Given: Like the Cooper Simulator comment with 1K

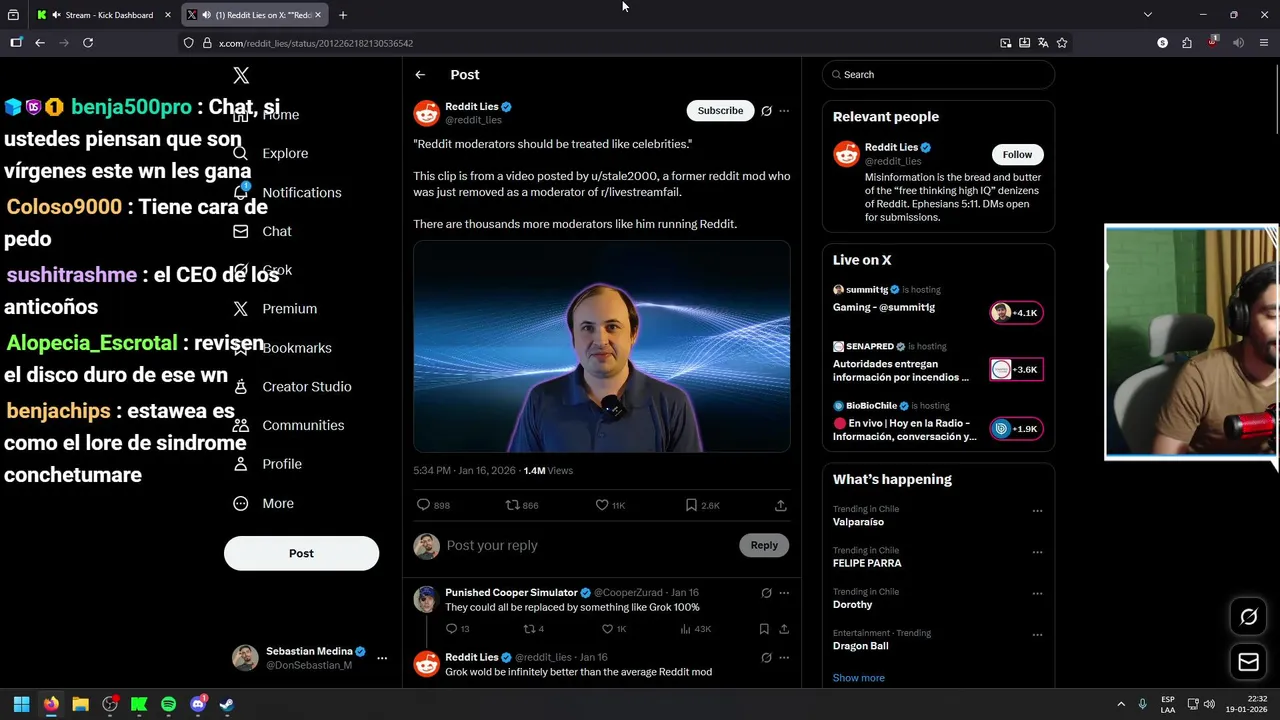Looking at the screenshot, I should [x=613, y=629].
